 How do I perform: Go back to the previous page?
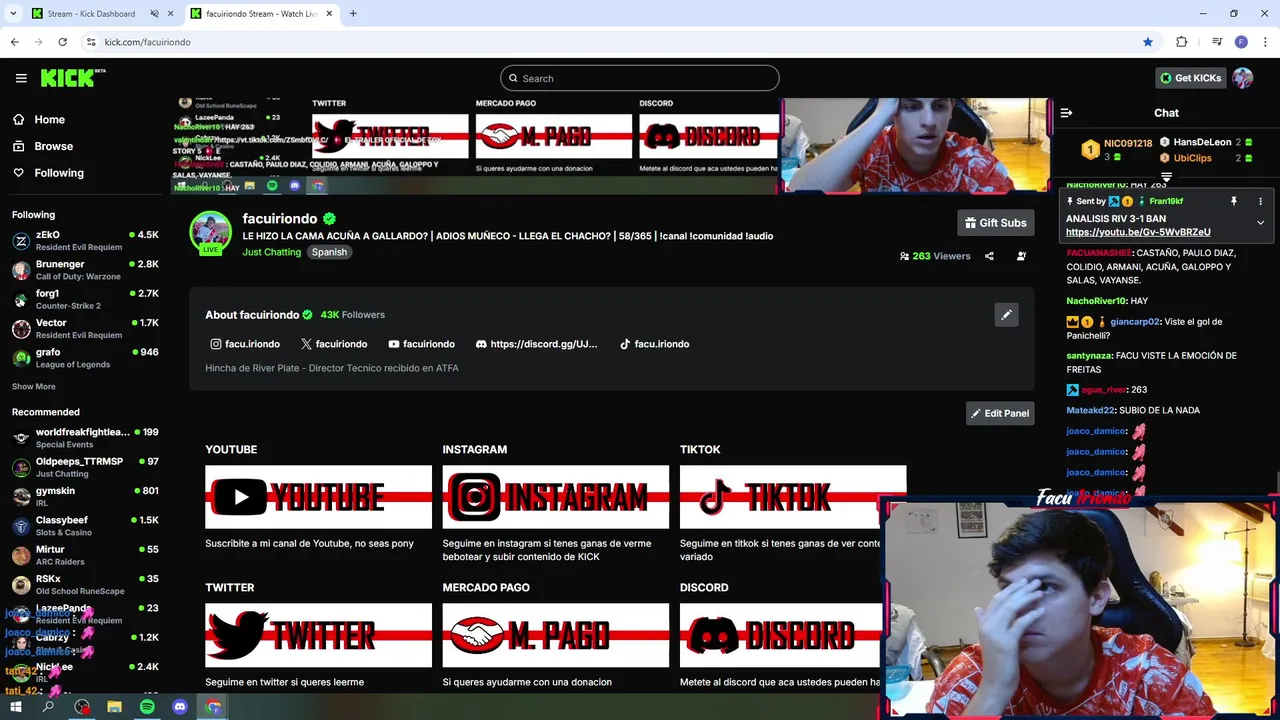[15, 42]
